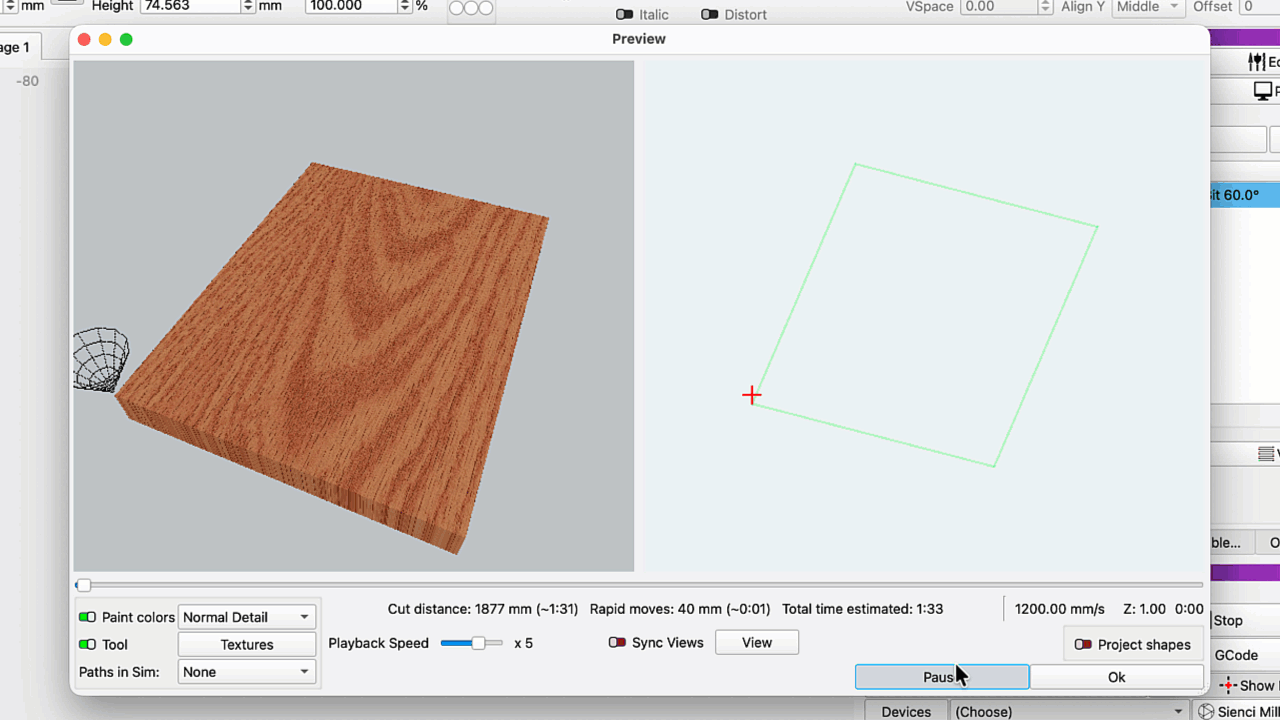Image resolution: width=1280 pixels, height=720 pixels.
Task: Open the (Choose) device dropdown
Action: [1069, 711]
